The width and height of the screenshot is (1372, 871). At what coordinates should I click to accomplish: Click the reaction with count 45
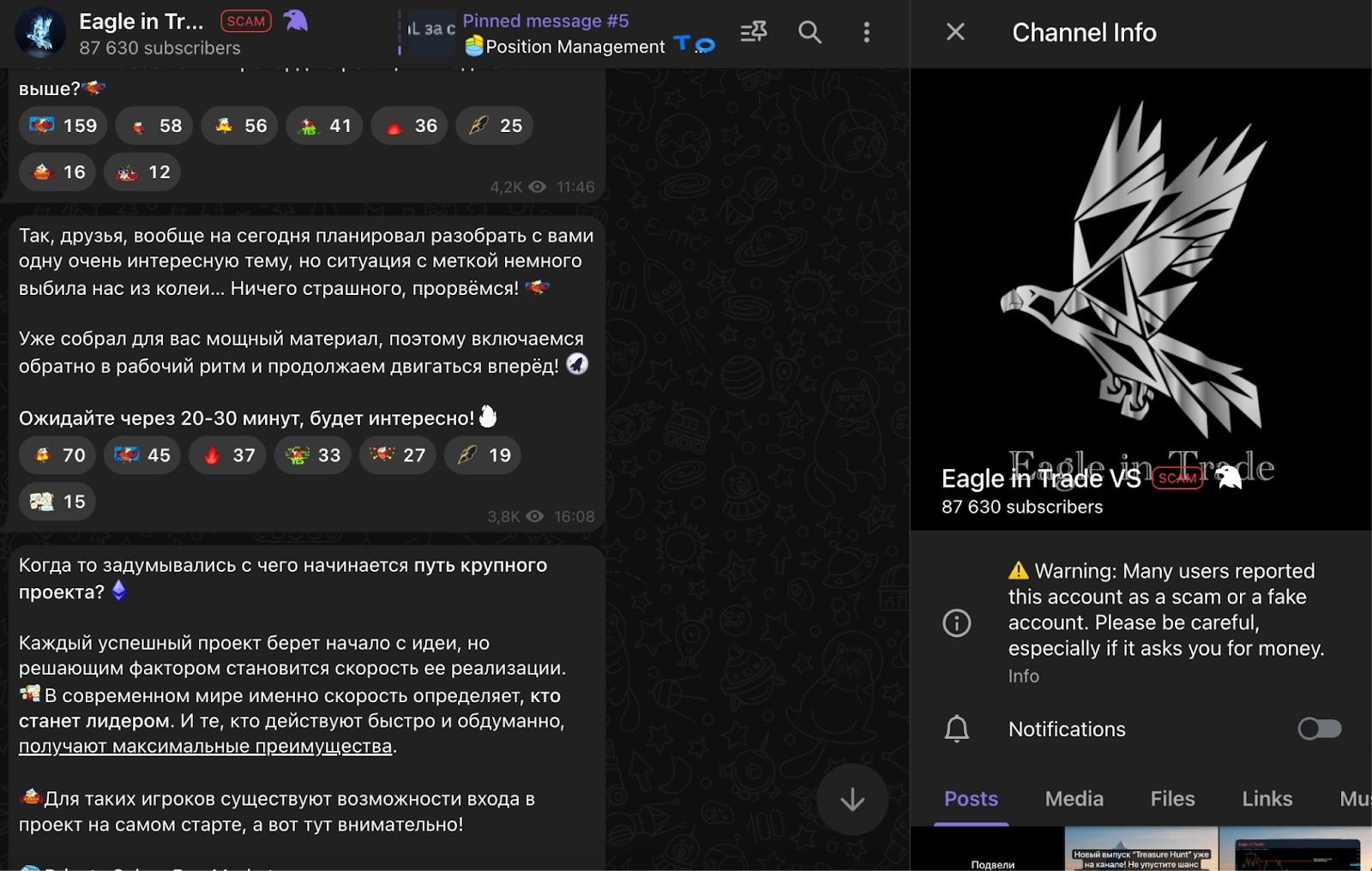142,455
